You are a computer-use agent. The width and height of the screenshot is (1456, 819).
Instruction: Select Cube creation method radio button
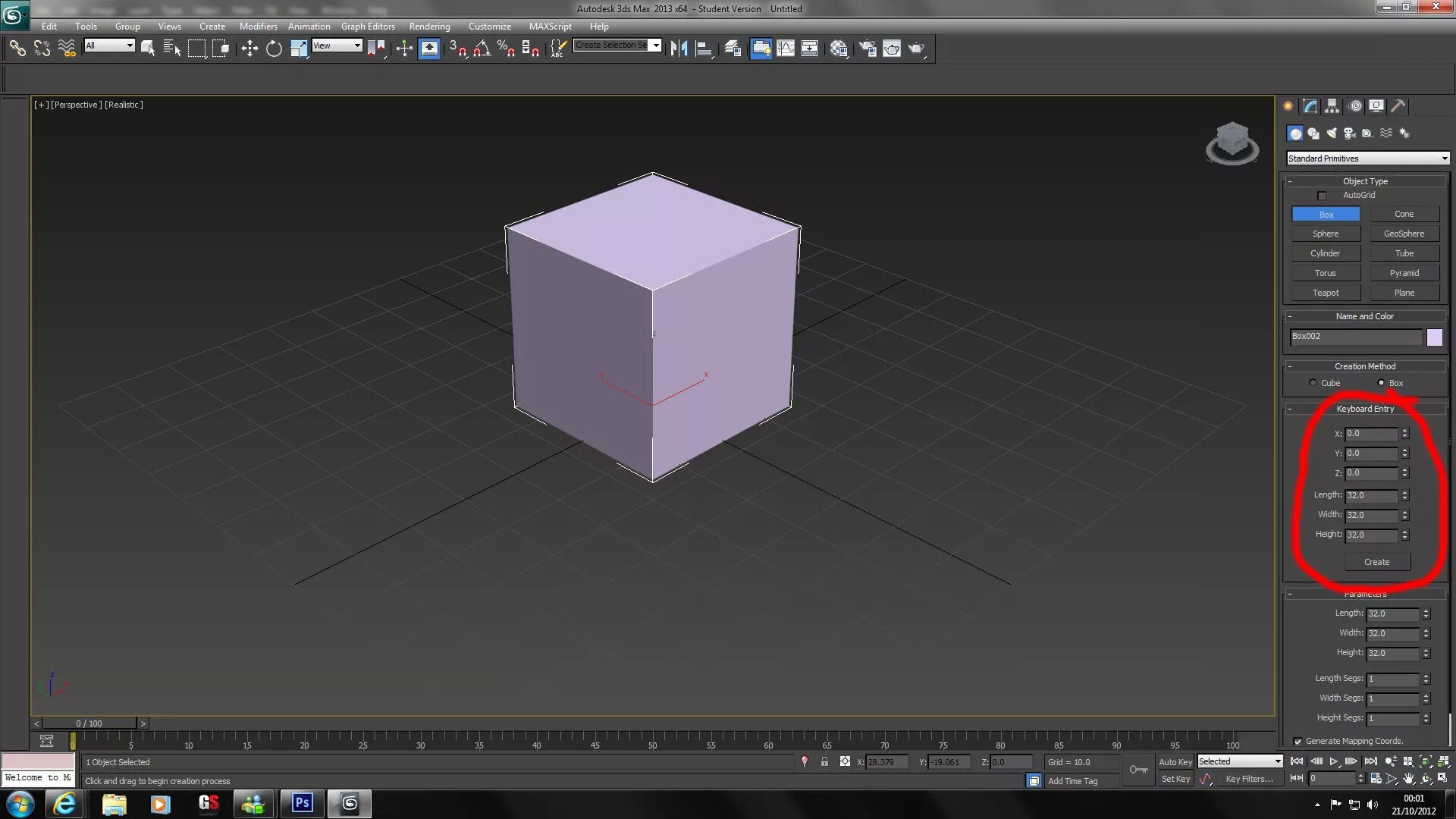click(1313, 383)
